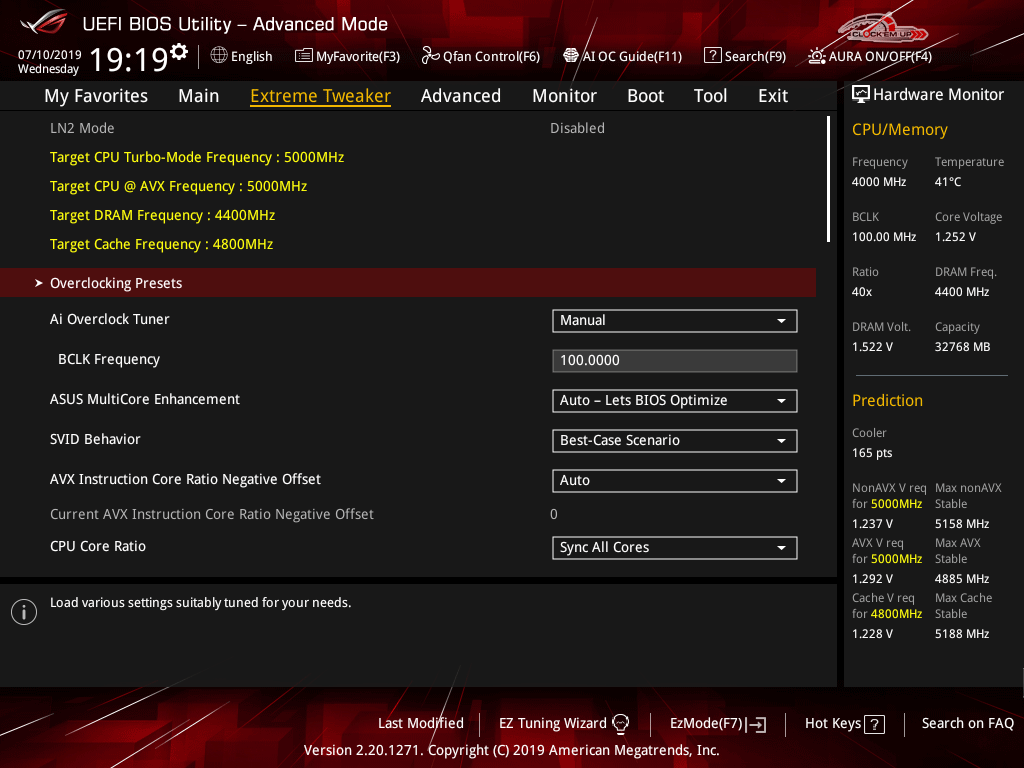The image size is (1024, 768).
Task: Launch AI OC Guide(F11) icon
Action: (x=571, y=56)
